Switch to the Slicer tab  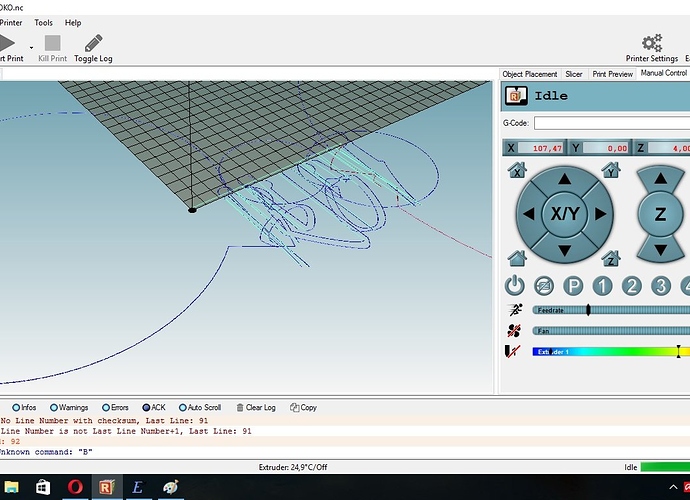[573, 74]
